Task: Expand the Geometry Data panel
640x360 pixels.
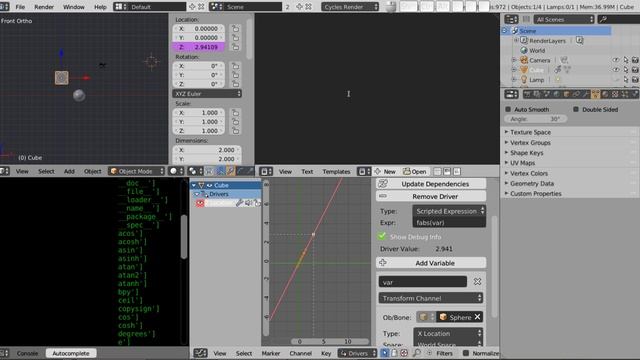Action: click(x=531, y=183)
